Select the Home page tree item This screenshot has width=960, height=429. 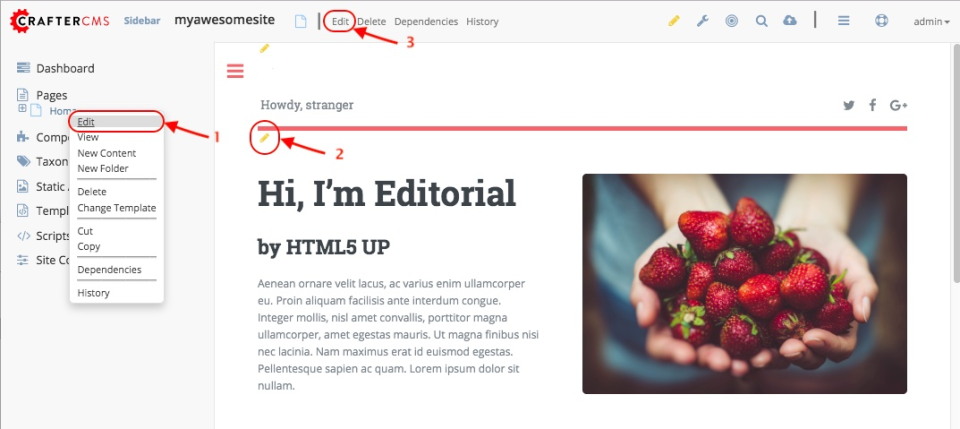62,111
